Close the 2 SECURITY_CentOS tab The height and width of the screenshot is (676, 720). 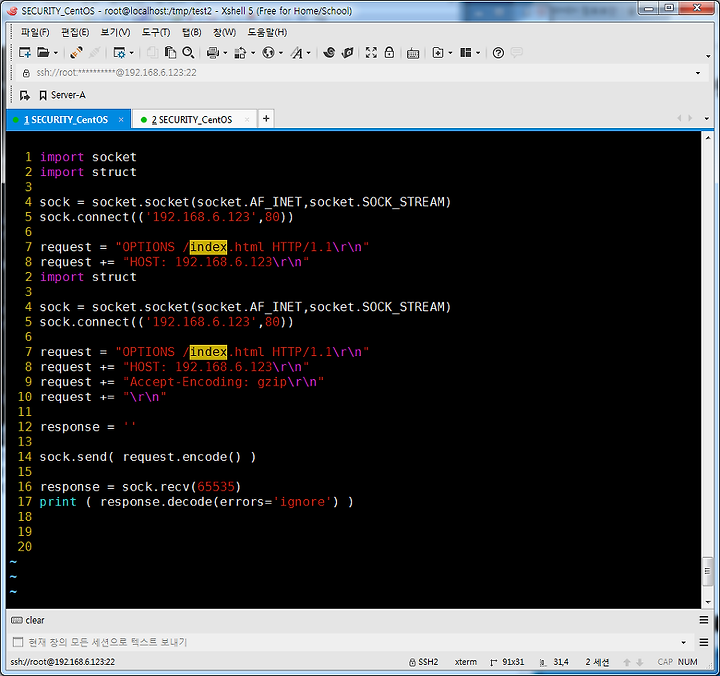tap(247, 119)
